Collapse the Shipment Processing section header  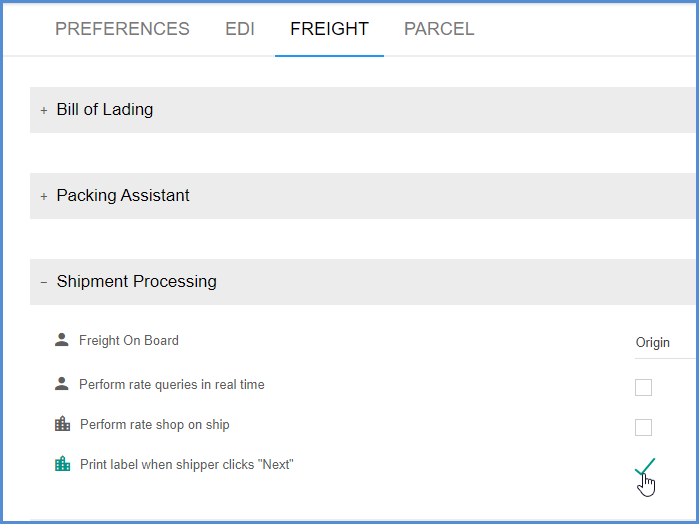364,282
